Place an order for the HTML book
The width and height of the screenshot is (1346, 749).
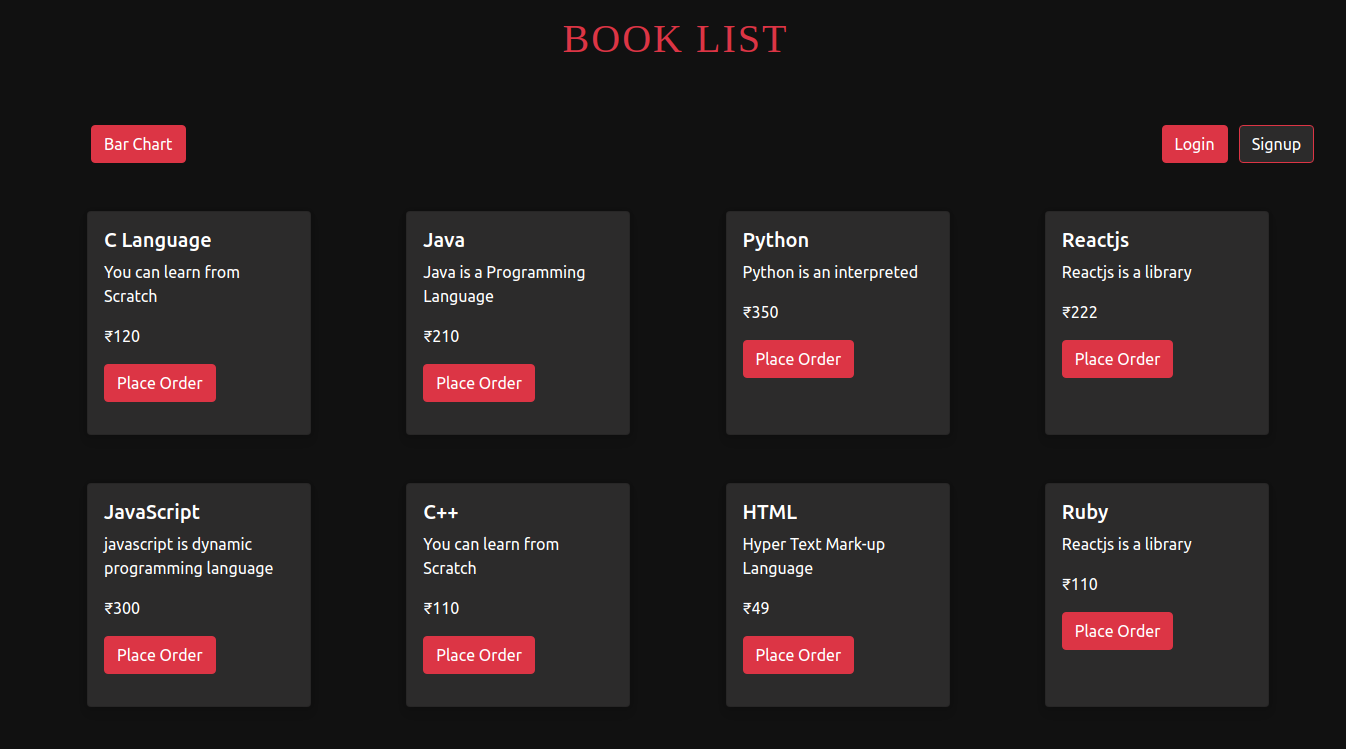pyautogui.click(x=798, y=654)
